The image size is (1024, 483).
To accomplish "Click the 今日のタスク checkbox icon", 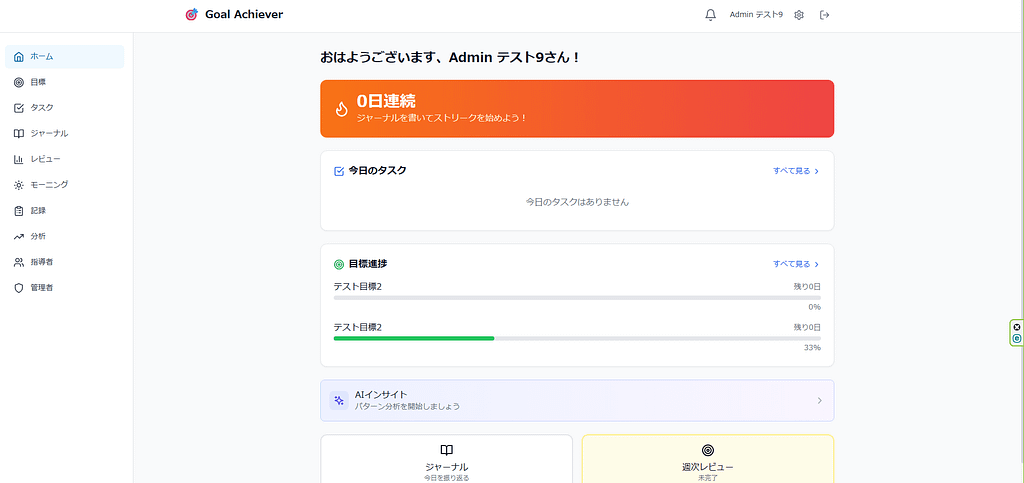I will pyautogui.click(x=339, y=171).
